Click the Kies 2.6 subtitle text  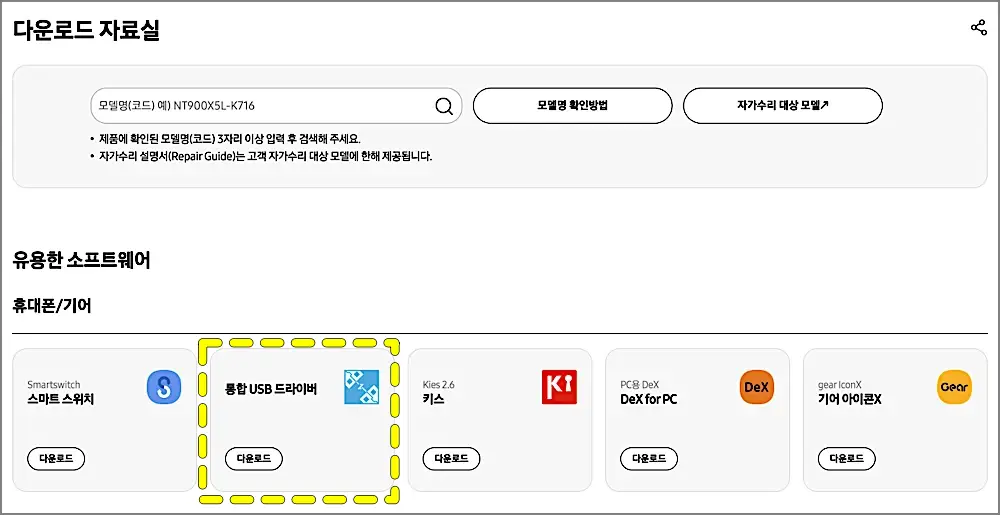point(439,384)
